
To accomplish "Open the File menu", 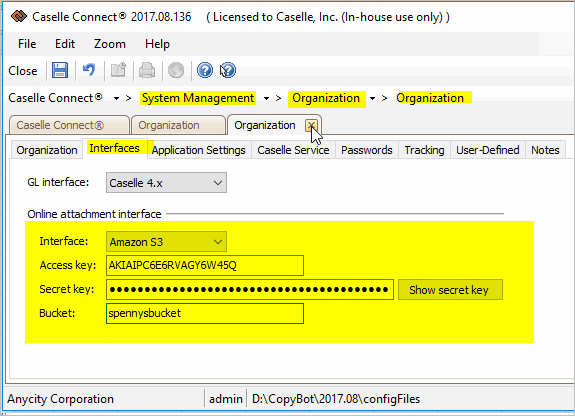I will [27, 44].
